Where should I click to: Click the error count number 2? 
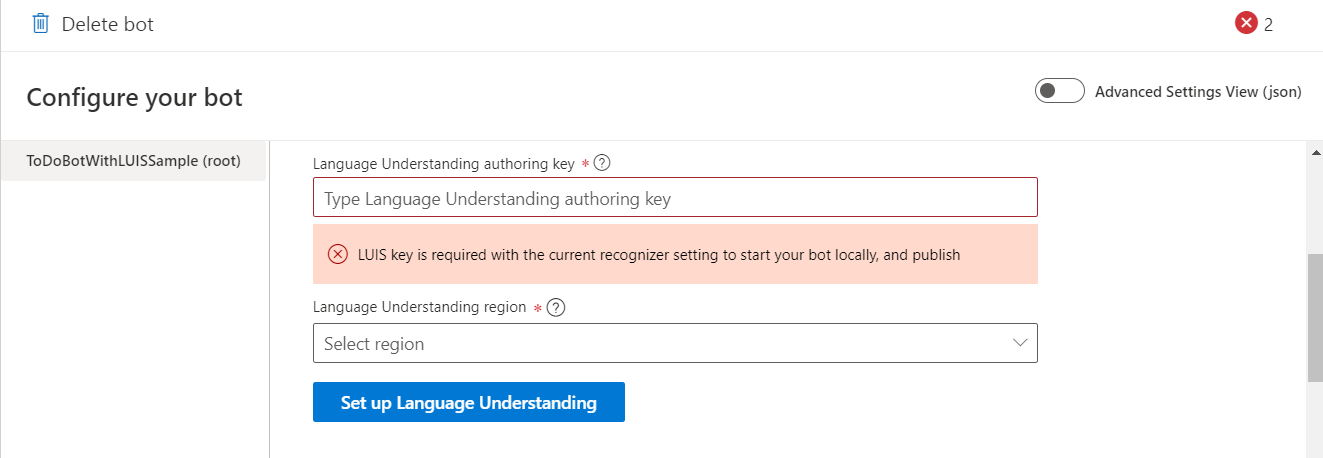pyautogui.click(x=1268, y=25)
